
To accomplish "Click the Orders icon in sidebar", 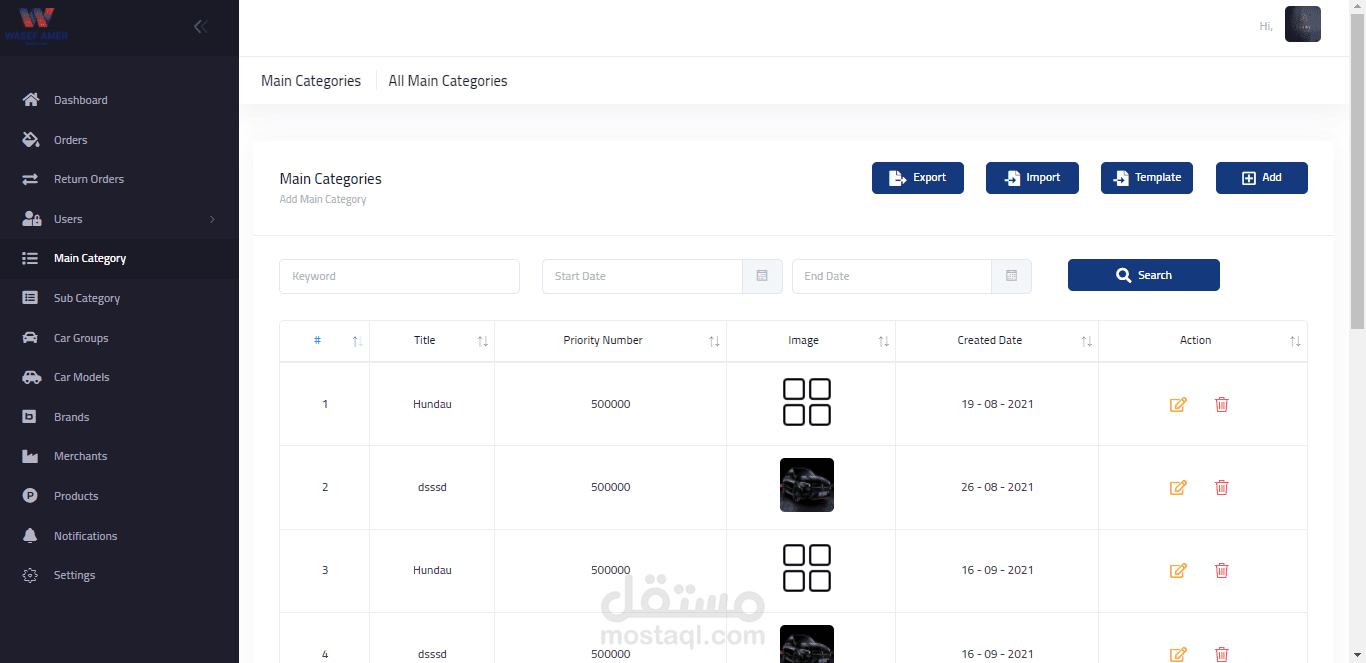I will point(31,140).
